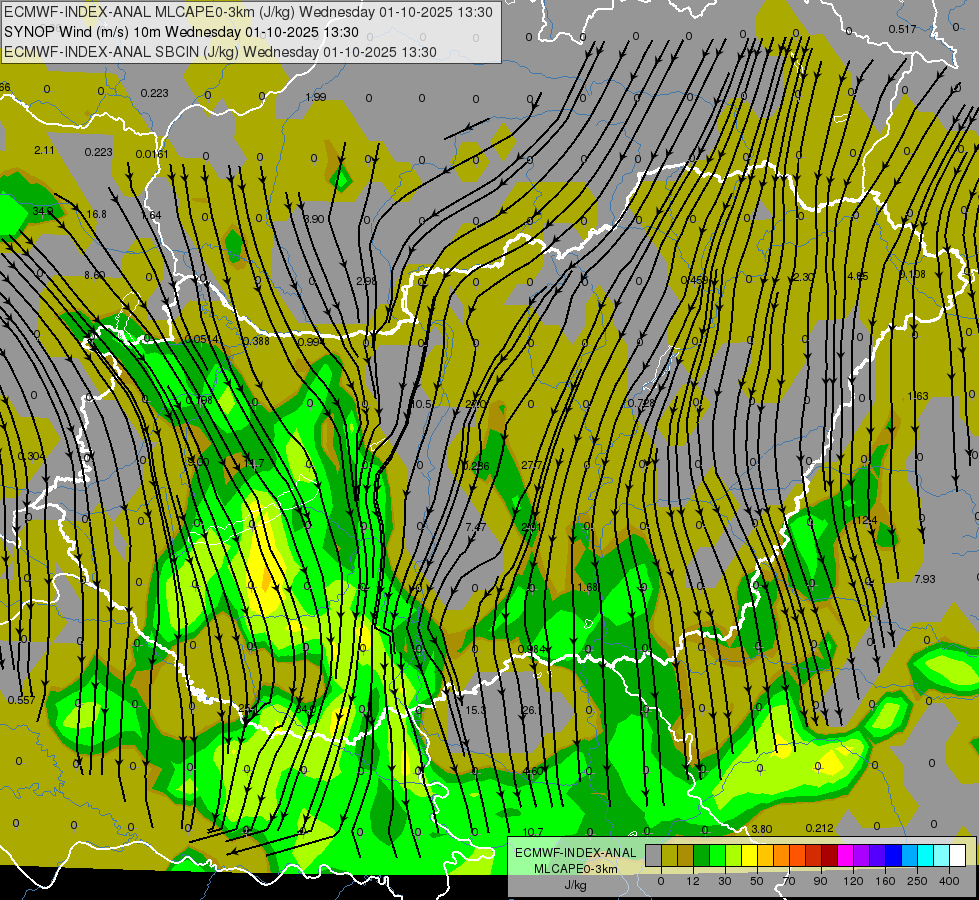Select the magenta legend swatch
The image size is (979, 900).
point(846,855)
